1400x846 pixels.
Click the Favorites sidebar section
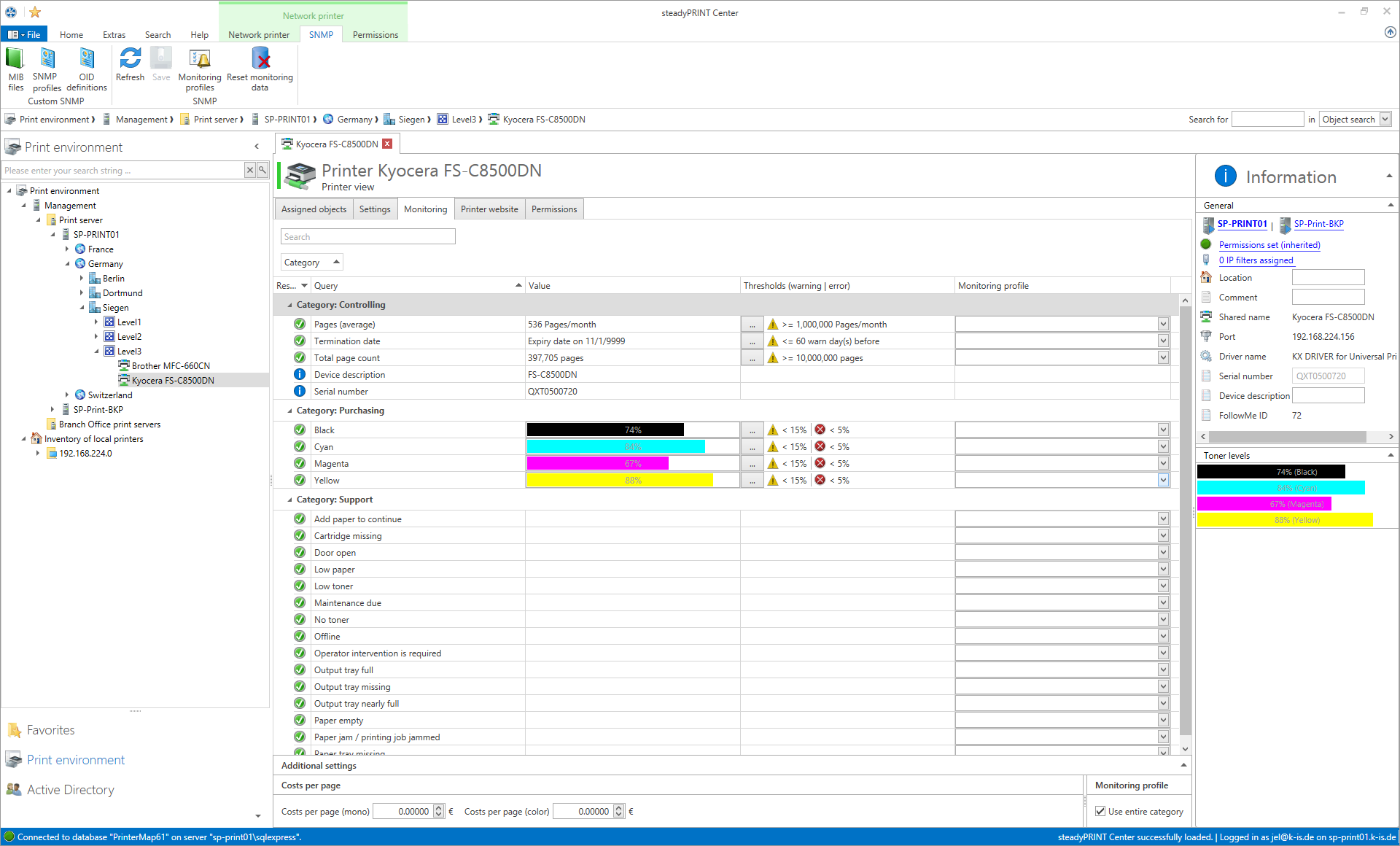(x=50, y=730)
